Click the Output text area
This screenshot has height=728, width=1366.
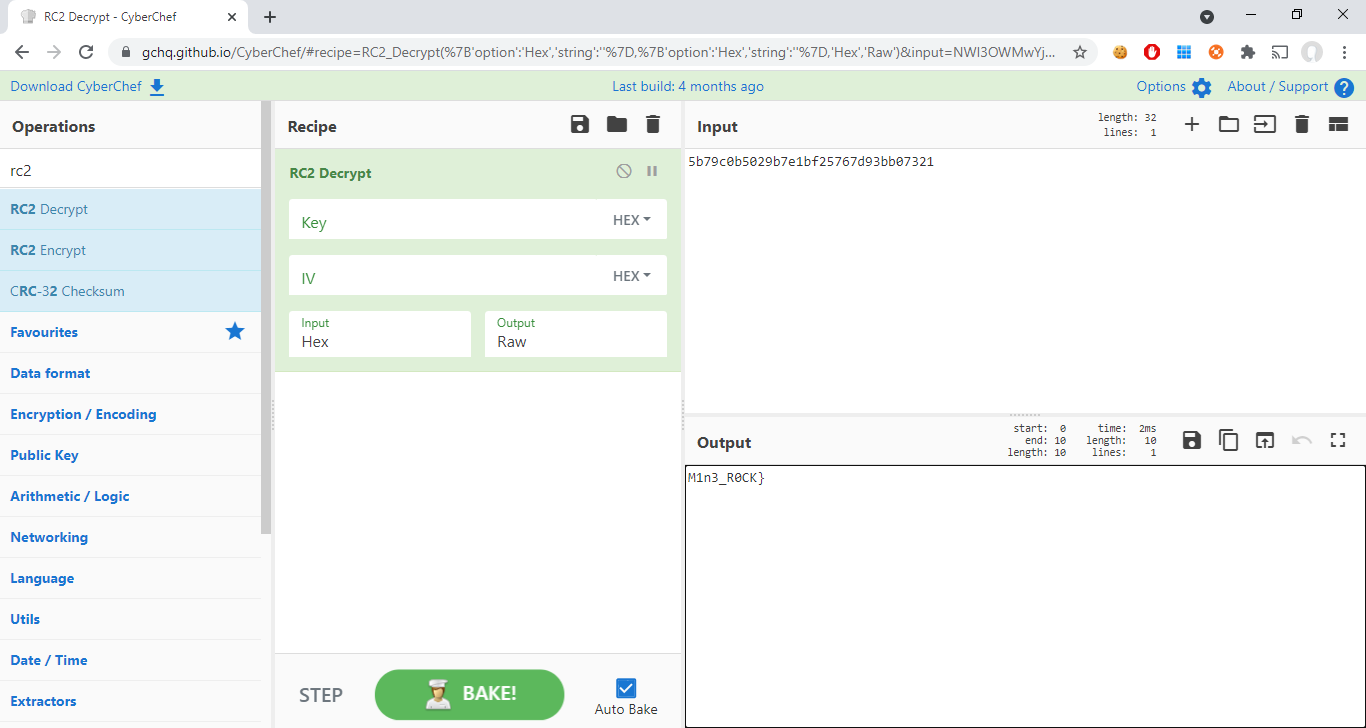tap(1025, 596)
